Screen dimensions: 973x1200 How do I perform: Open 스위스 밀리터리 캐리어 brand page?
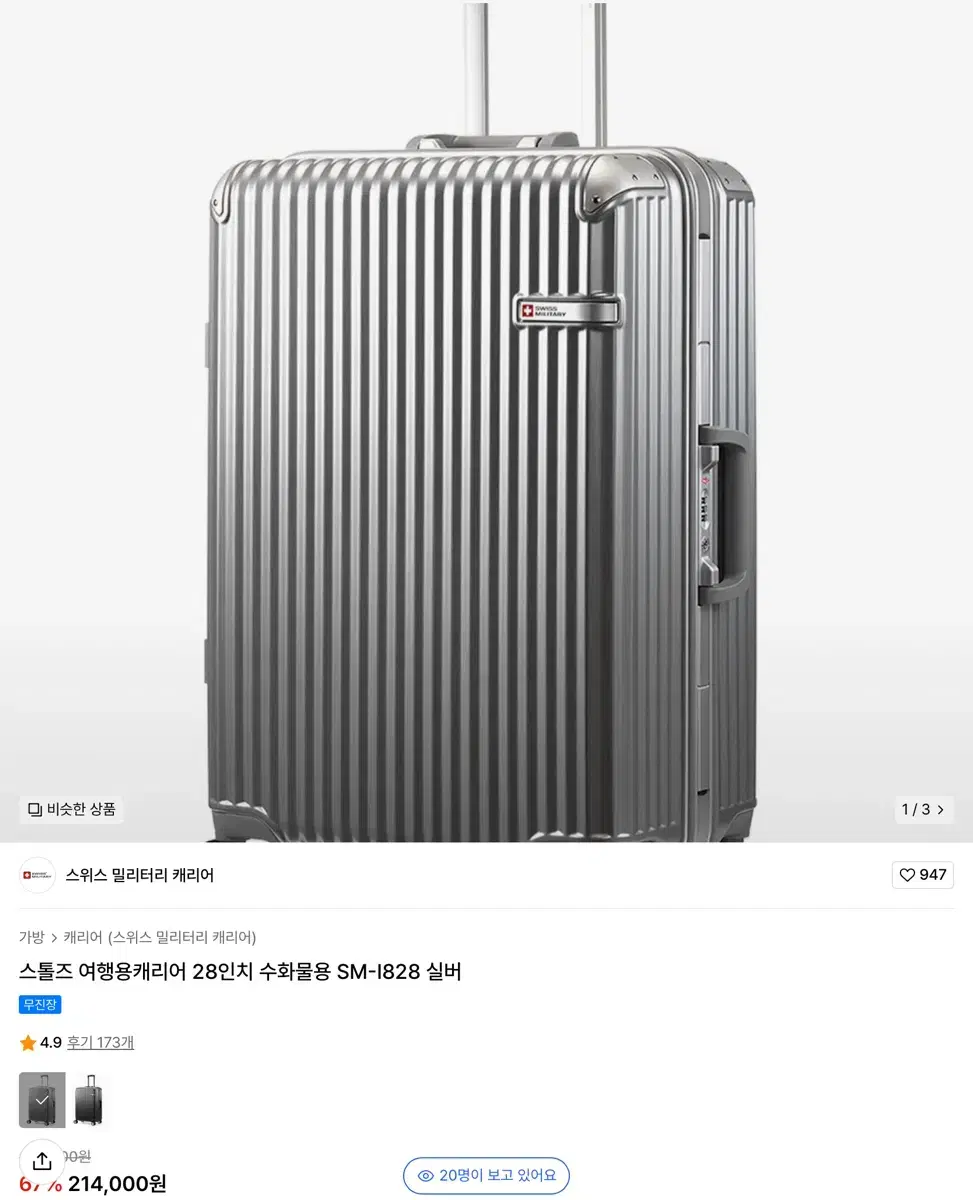[140, 875]
